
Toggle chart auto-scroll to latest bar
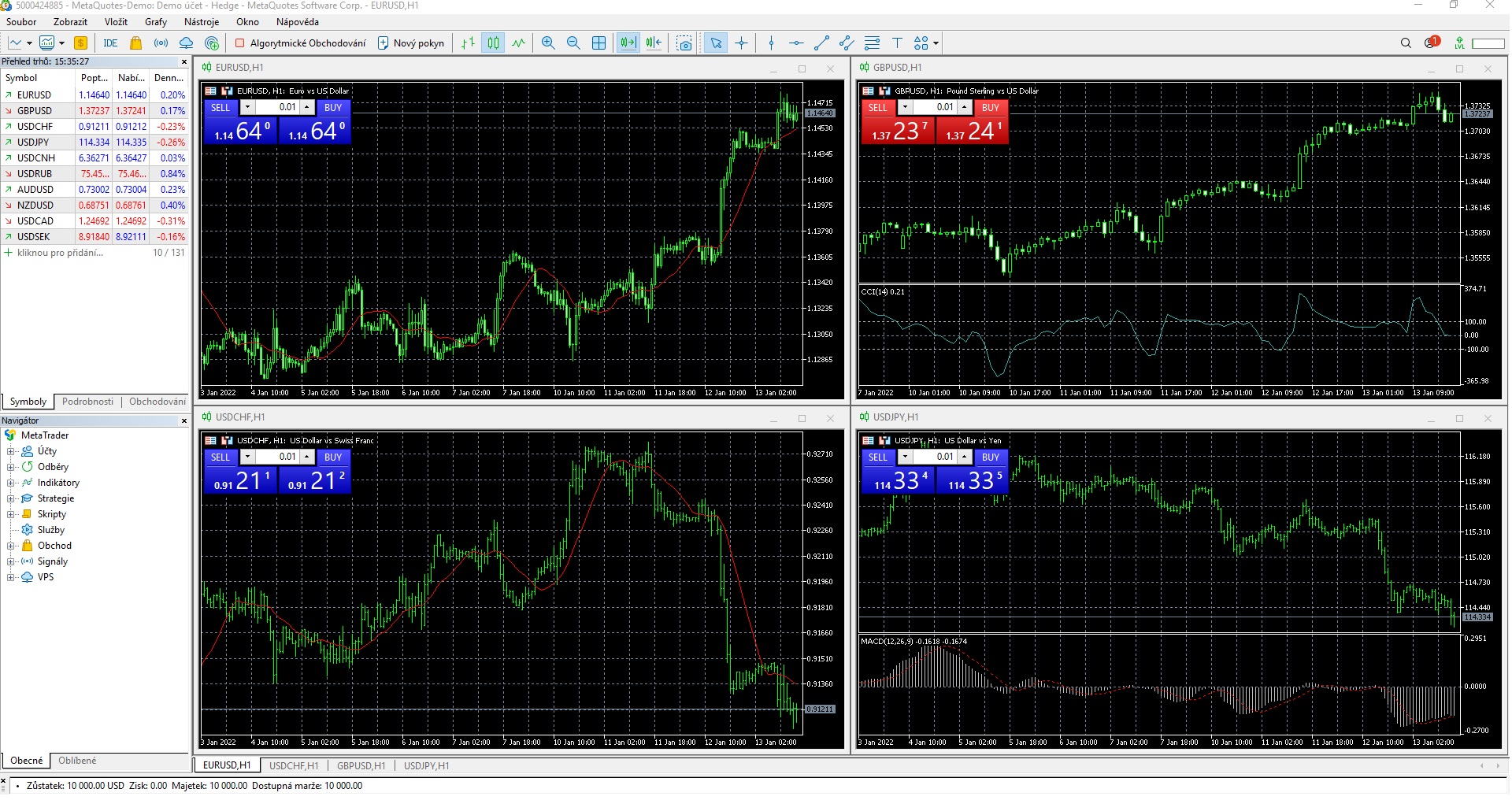pyautogui.click(x=628, y=43)
